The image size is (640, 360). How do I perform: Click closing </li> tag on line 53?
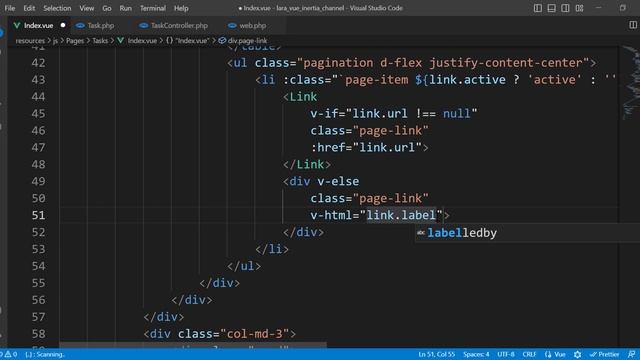(x=272, y=249)
